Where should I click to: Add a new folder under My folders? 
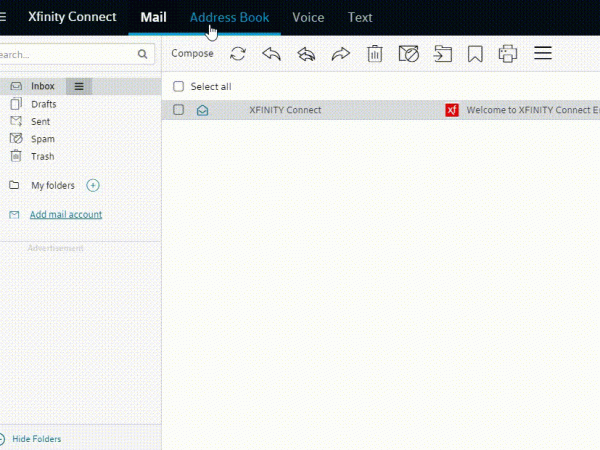tap(93, 185)
